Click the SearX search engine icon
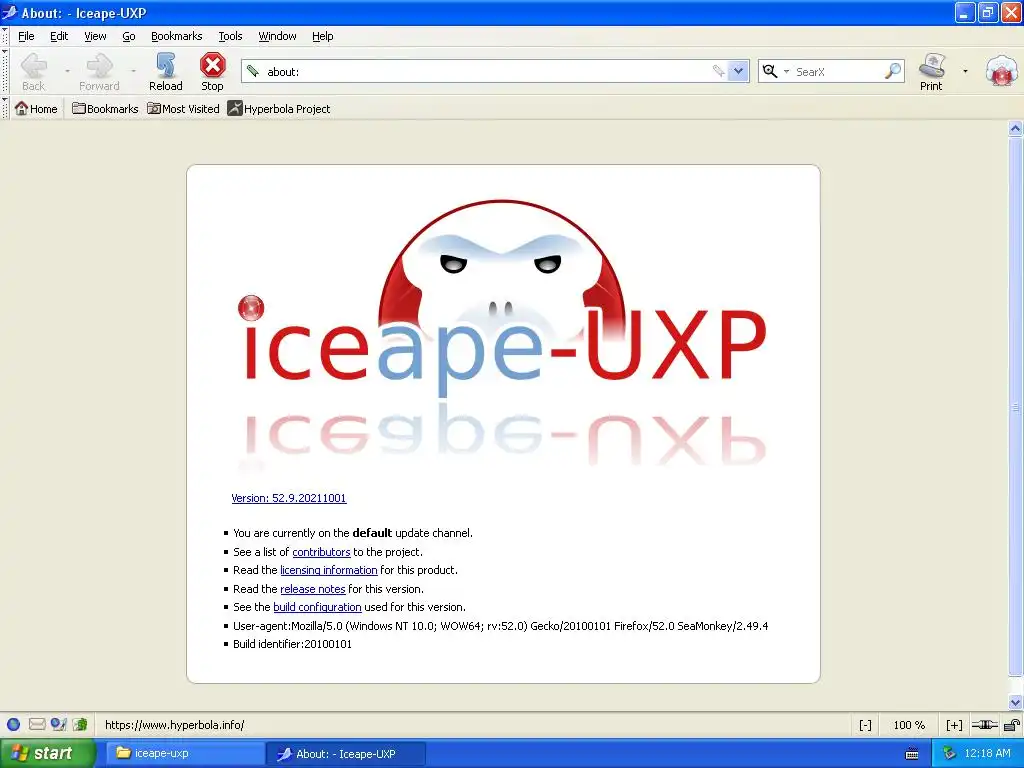The image size is (1024, 768). (x=770, y=71)
